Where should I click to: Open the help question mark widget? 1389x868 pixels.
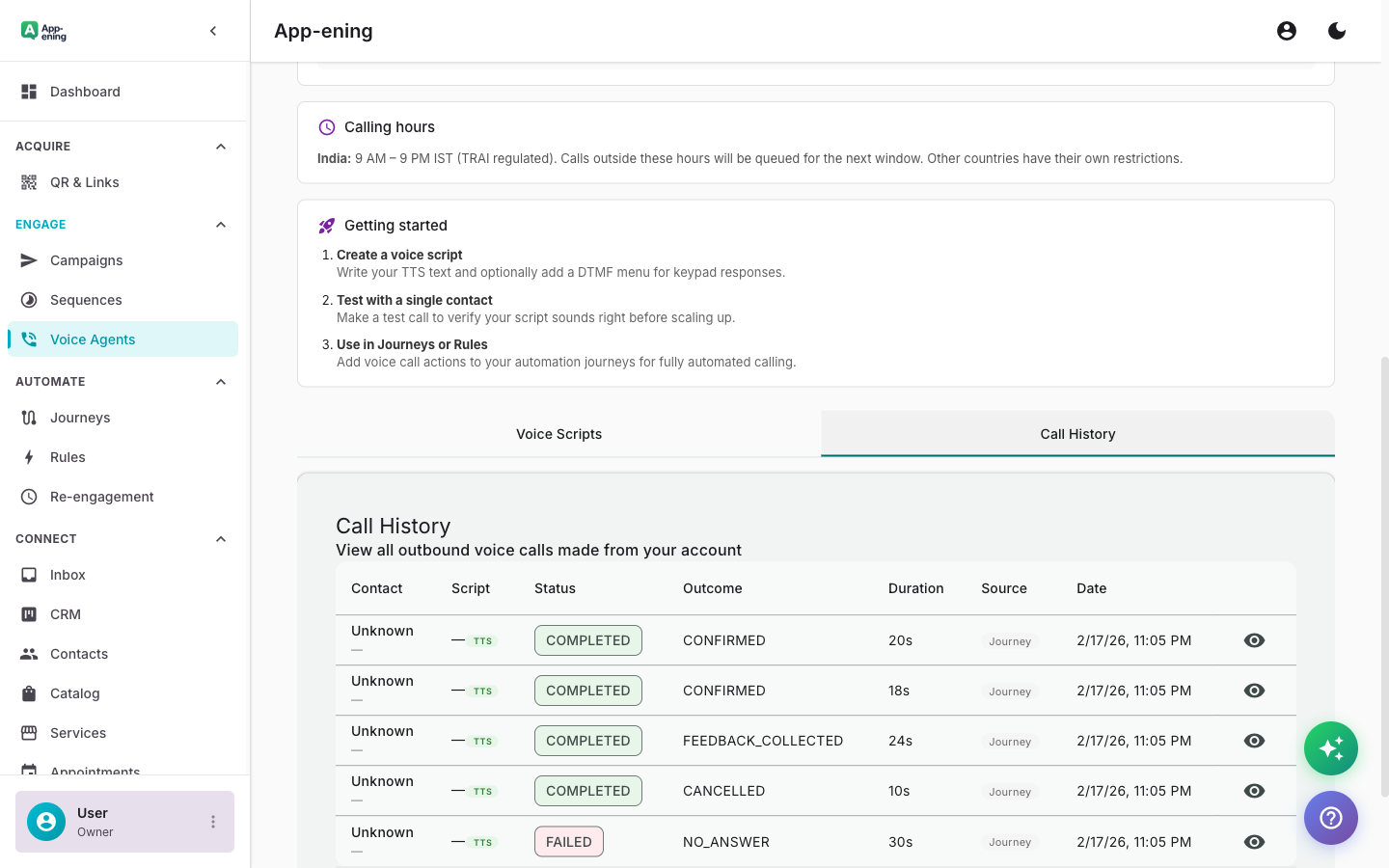1331,818
